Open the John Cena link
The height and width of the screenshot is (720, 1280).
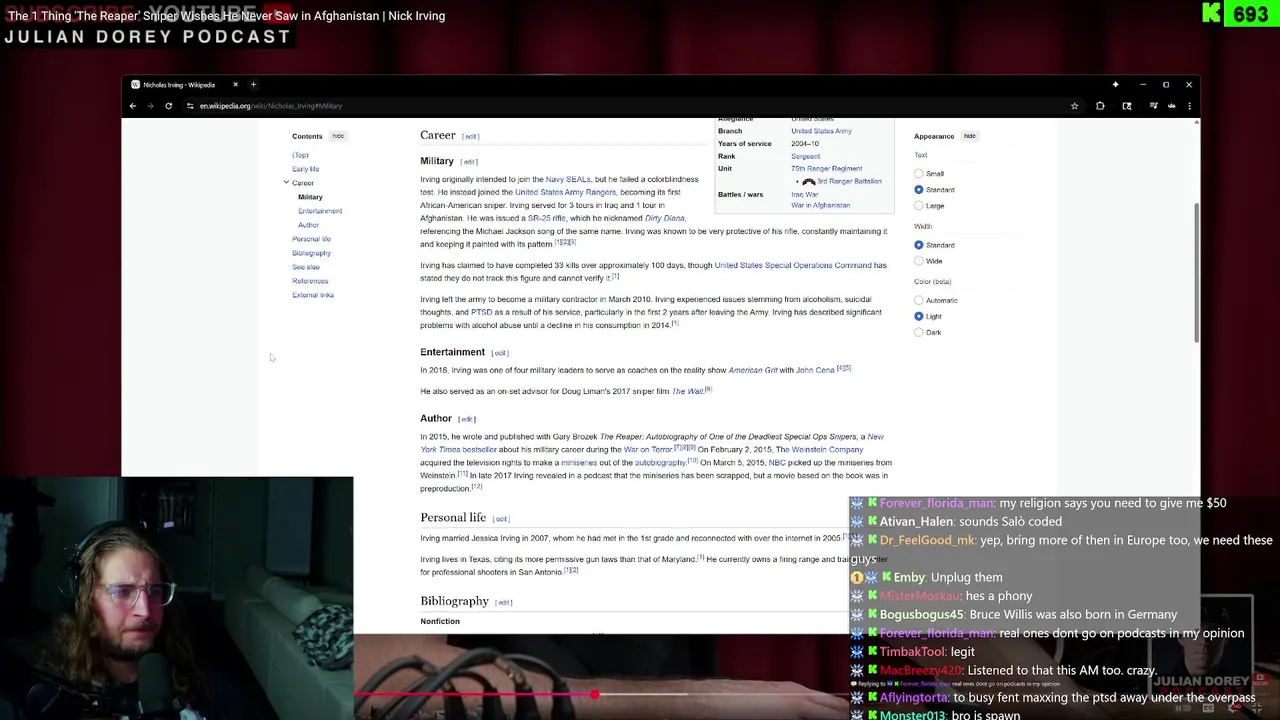[x=815, y=370]
